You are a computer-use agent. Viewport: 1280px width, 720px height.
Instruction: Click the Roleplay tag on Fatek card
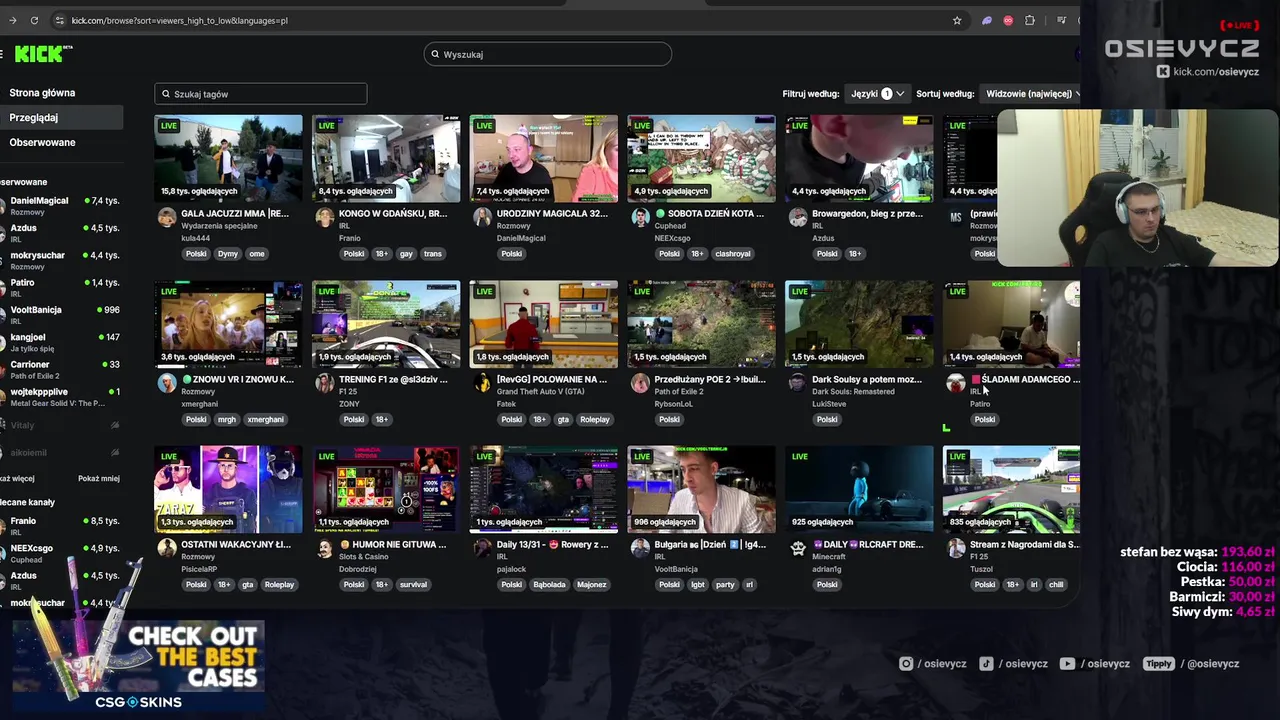(x=594, y=419)
